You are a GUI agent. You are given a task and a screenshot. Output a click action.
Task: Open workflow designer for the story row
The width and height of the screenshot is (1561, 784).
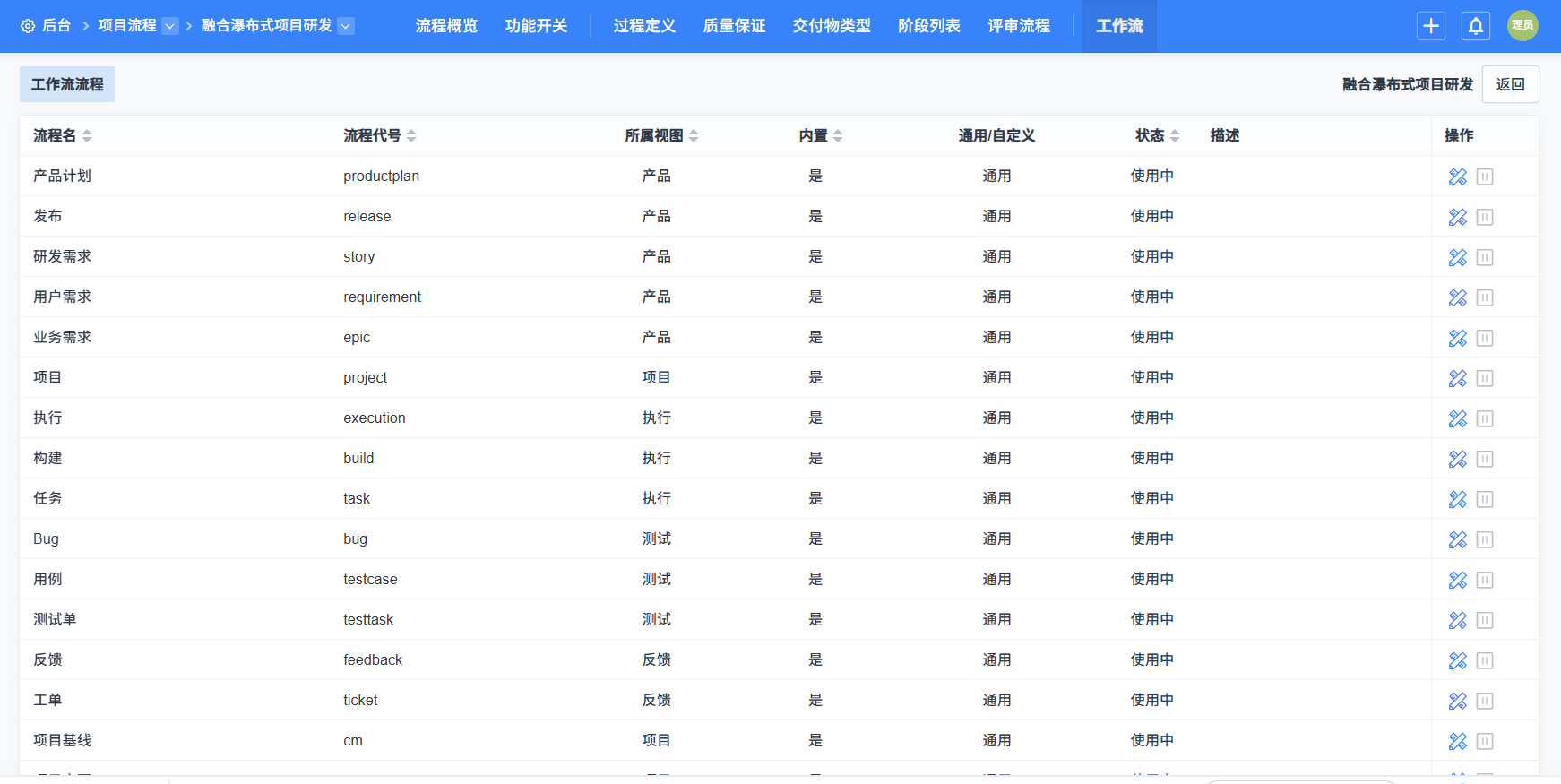click(x=1457, y=257)
